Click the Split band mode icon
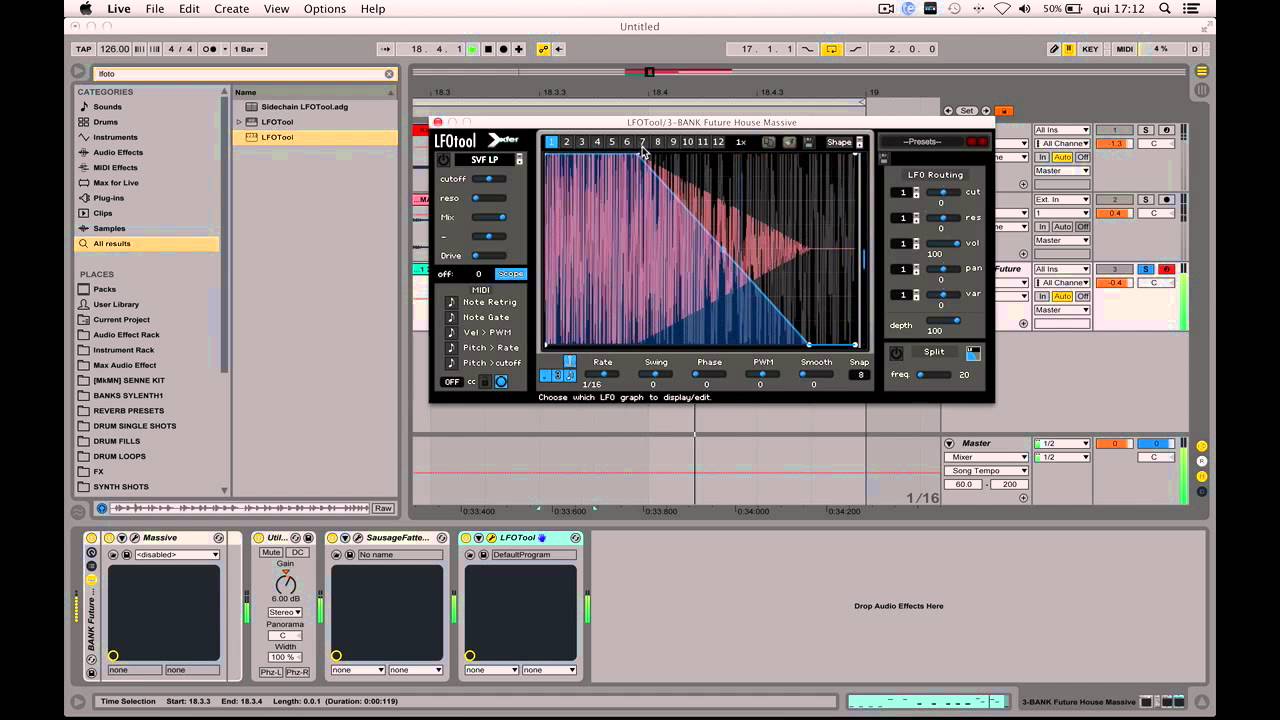Image resolution: width=1280 pixels, height=720 pixels. 973,353
